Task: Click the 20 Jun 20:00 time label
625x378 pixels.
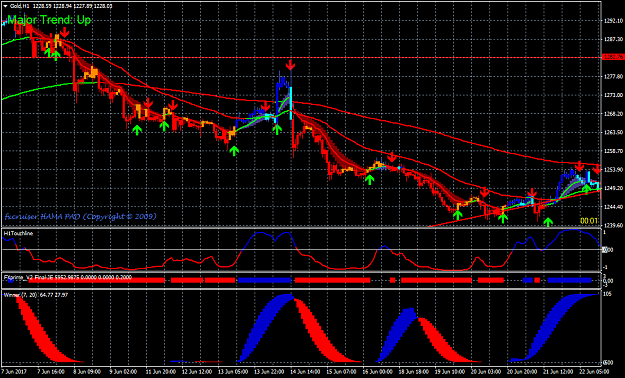Action: tap(523, 372)
